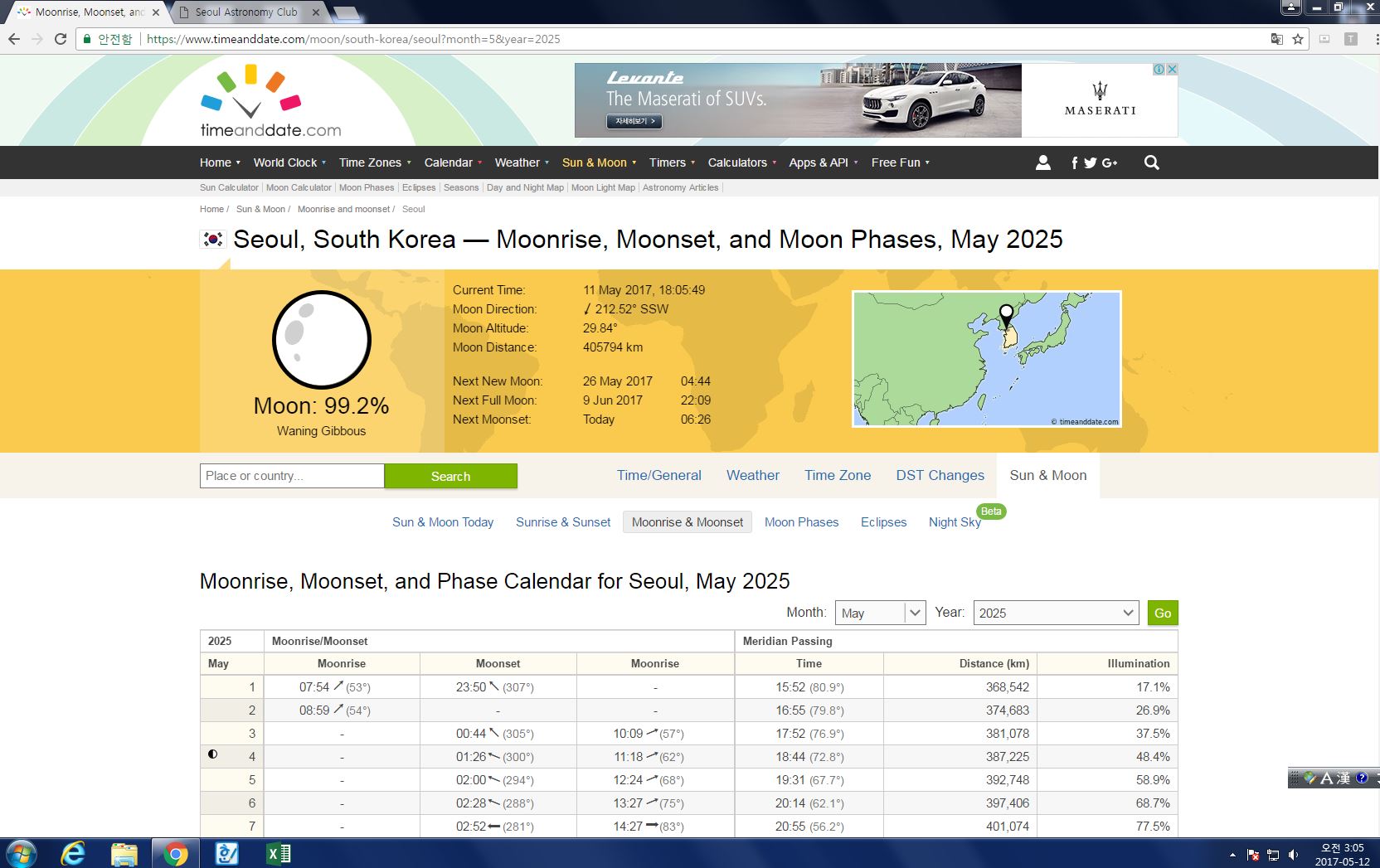Open Sun & Moon Today link
1380x868 pixels.
coord(443,522)
